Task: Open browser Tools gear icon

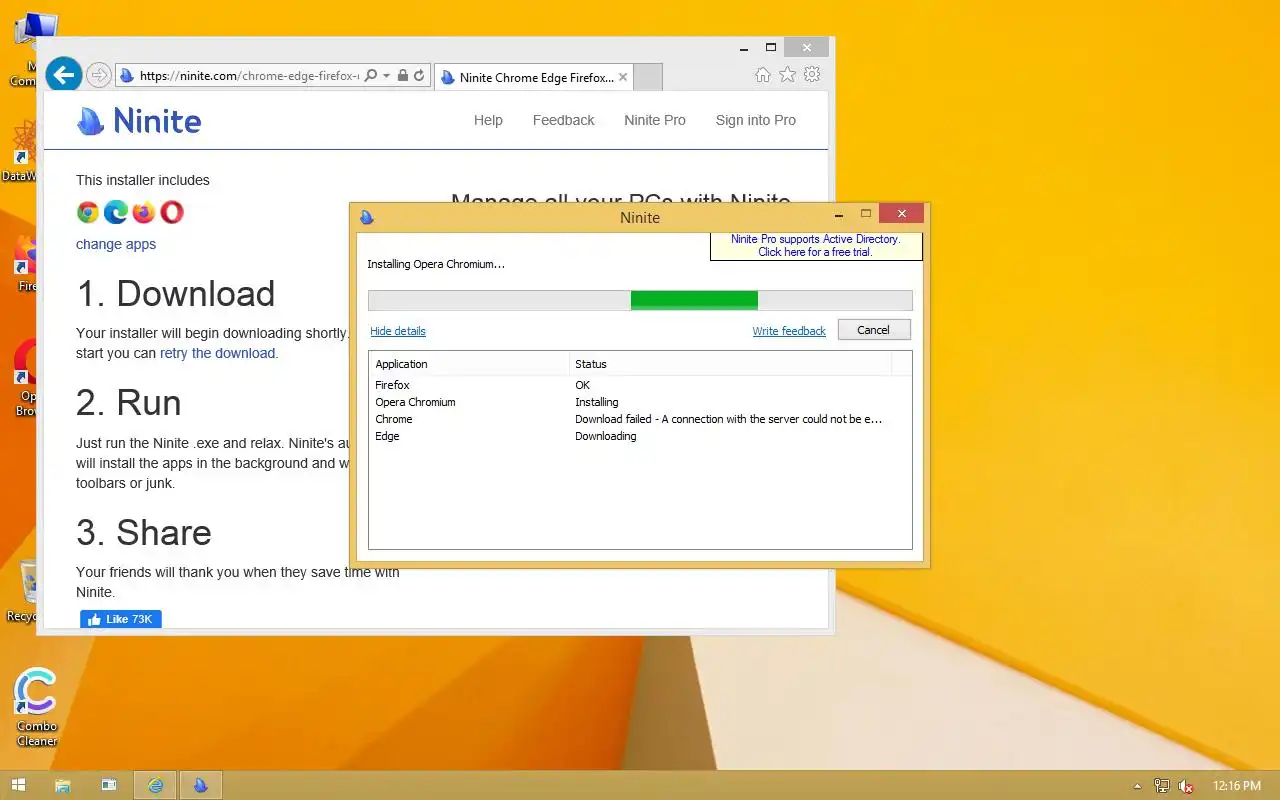Action: [812, 75]
